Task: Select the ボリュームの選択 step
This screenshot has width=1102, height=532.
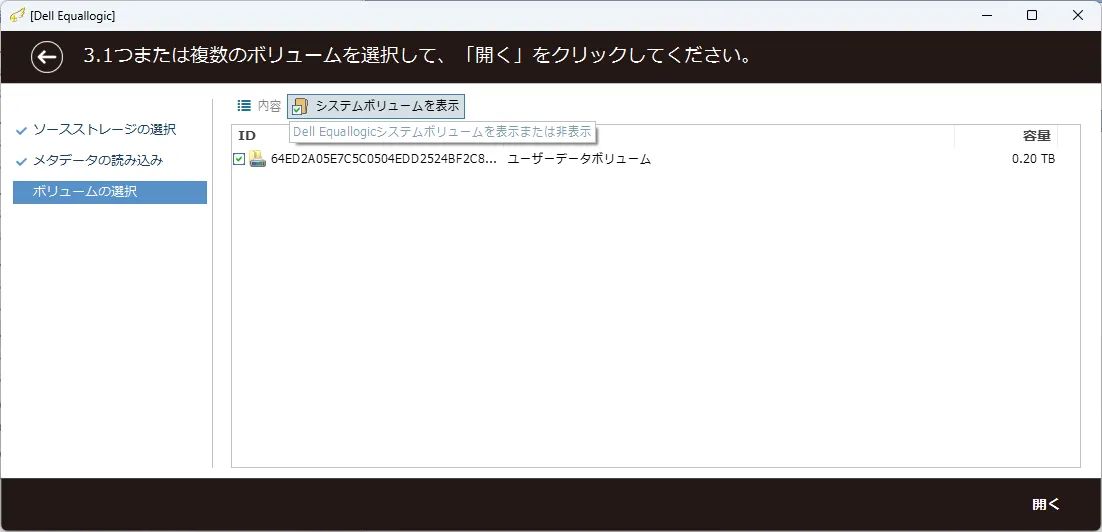Action: click(110, 192)
